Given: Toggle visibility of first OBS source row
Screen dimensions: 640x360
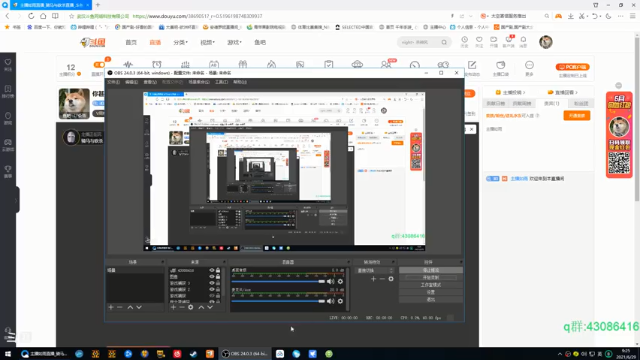Looking at the screenshot, I should 211,270.
